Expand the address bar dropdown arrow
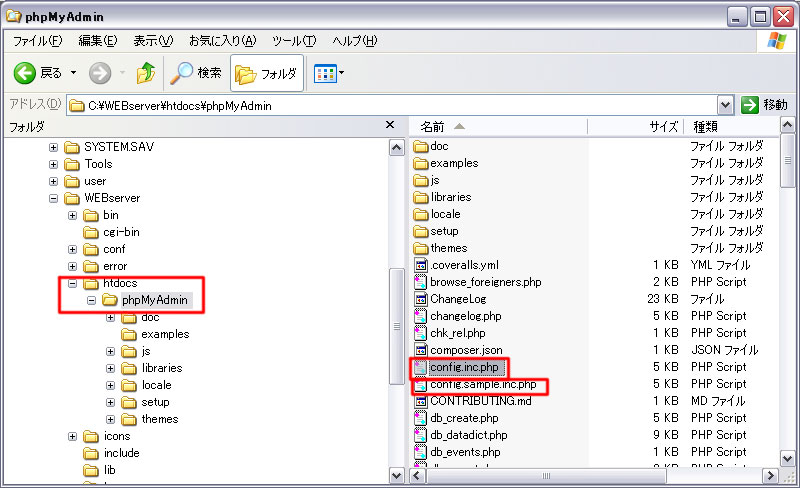This screenshot has width=800, height=488. [726, 106]
